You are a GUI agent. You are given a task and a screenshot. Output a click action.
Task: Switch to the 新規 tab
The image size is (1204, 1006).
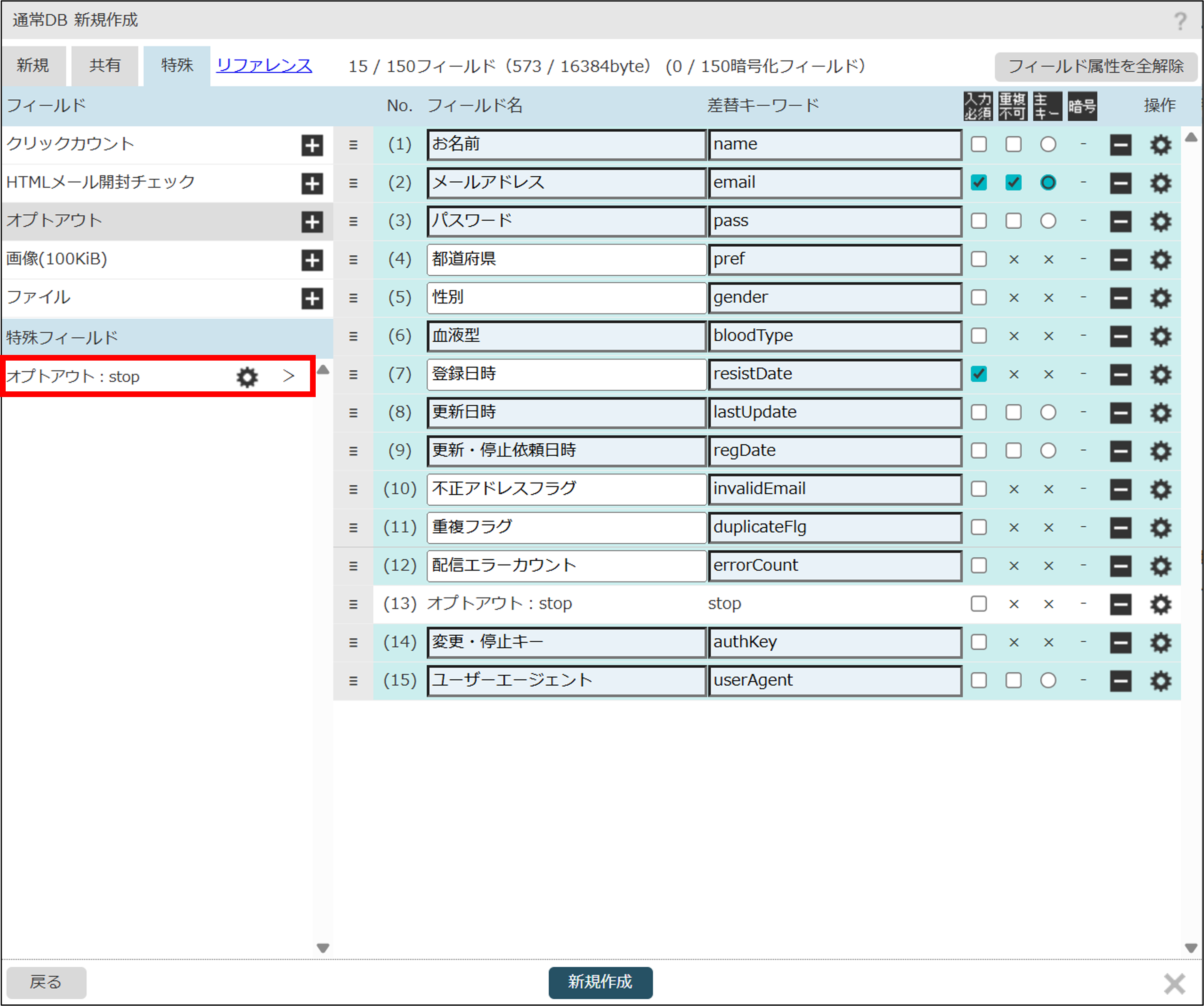(x=33, y=65)
